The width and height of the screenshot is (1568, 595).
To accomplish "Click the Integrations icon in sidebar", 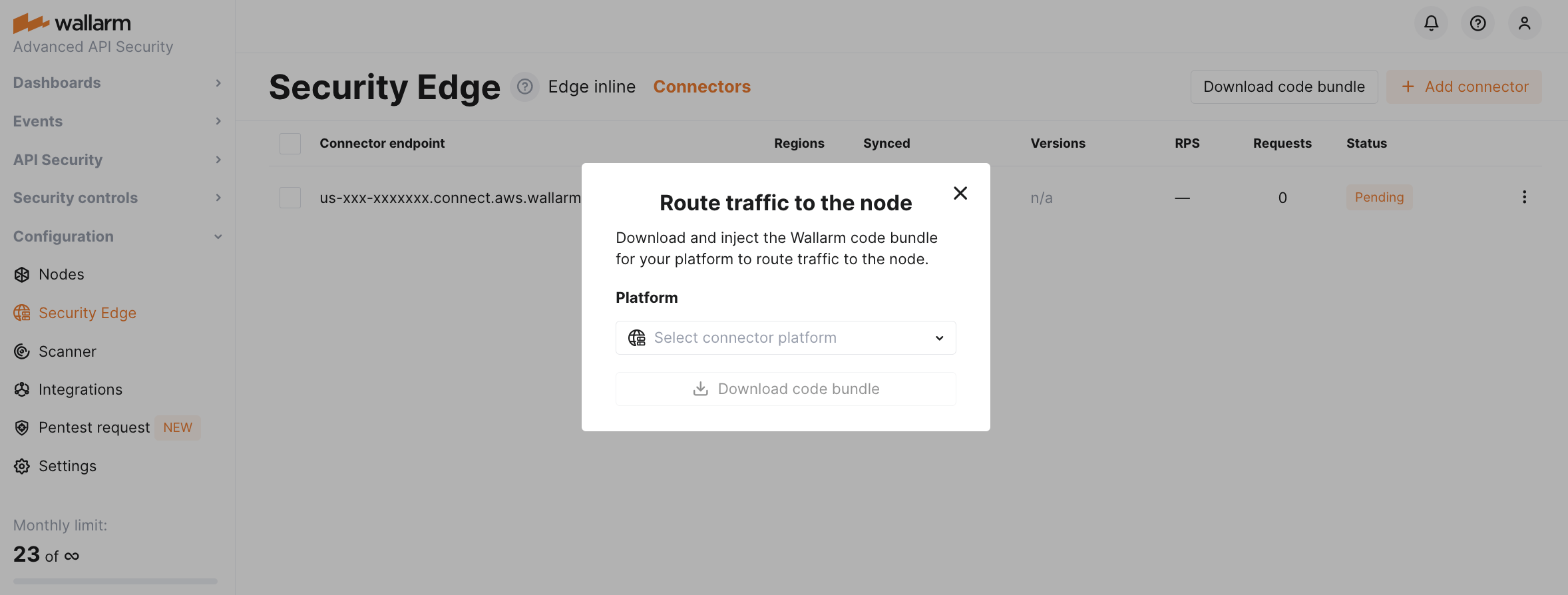I will [x=22, y=390].
